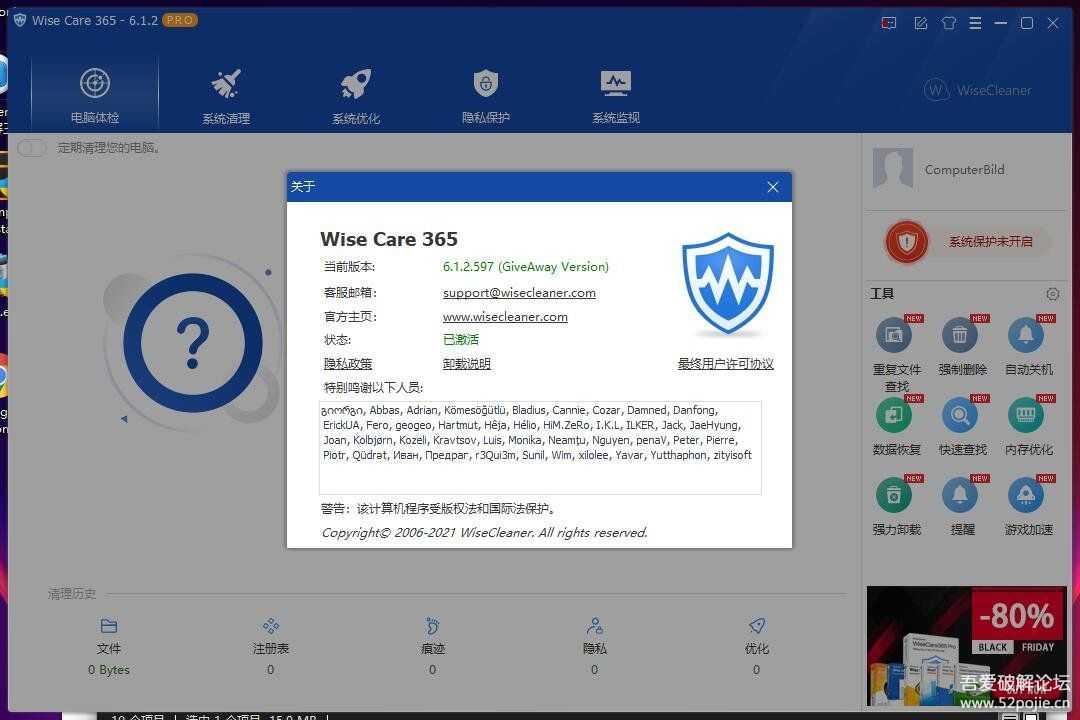Open the hamburger main menu
This screenshot has height=720, width=1080.
(975, 22)
